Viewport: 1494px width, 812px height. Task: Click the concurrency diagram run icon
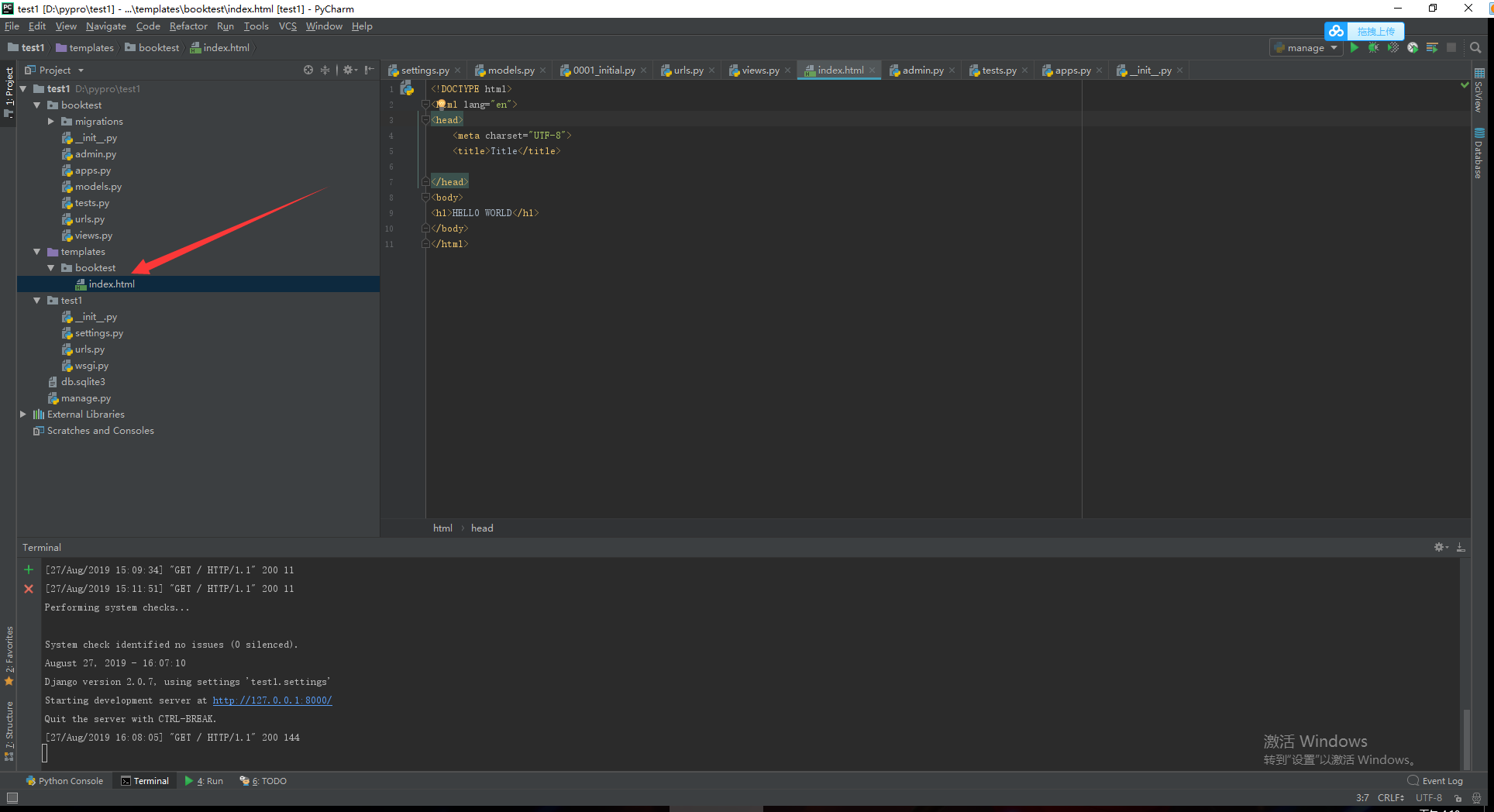pyautogui.click(x=1432, y=48)
